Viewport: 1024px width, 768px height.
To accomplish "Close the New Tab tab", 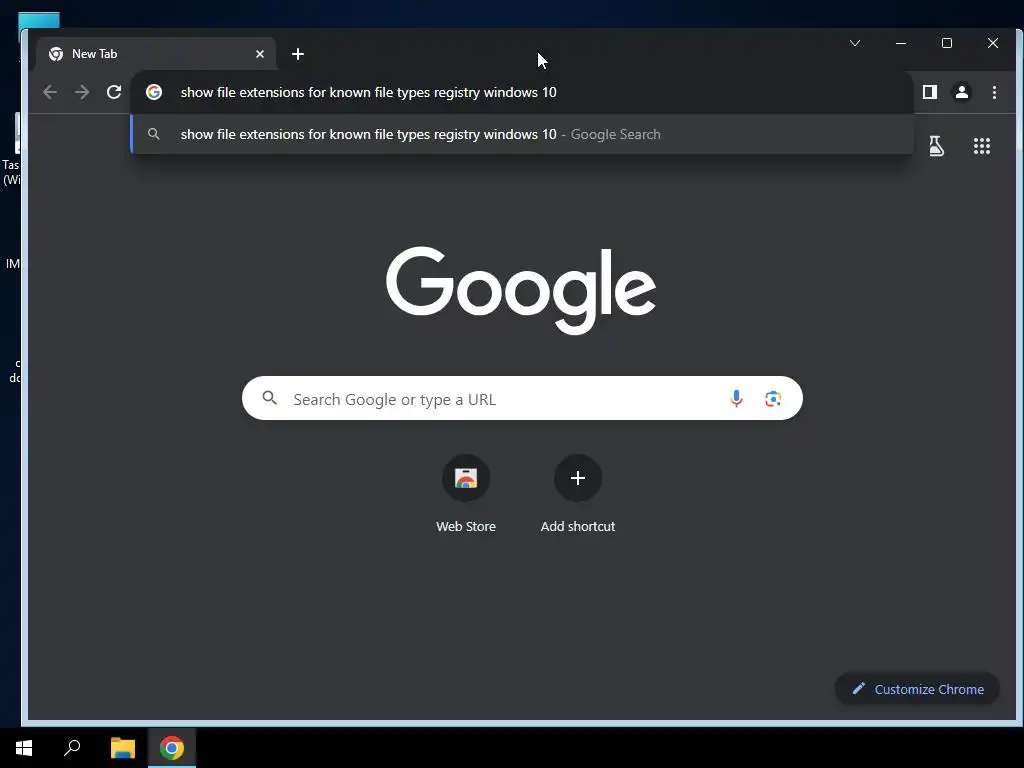I will click(260, 54).
